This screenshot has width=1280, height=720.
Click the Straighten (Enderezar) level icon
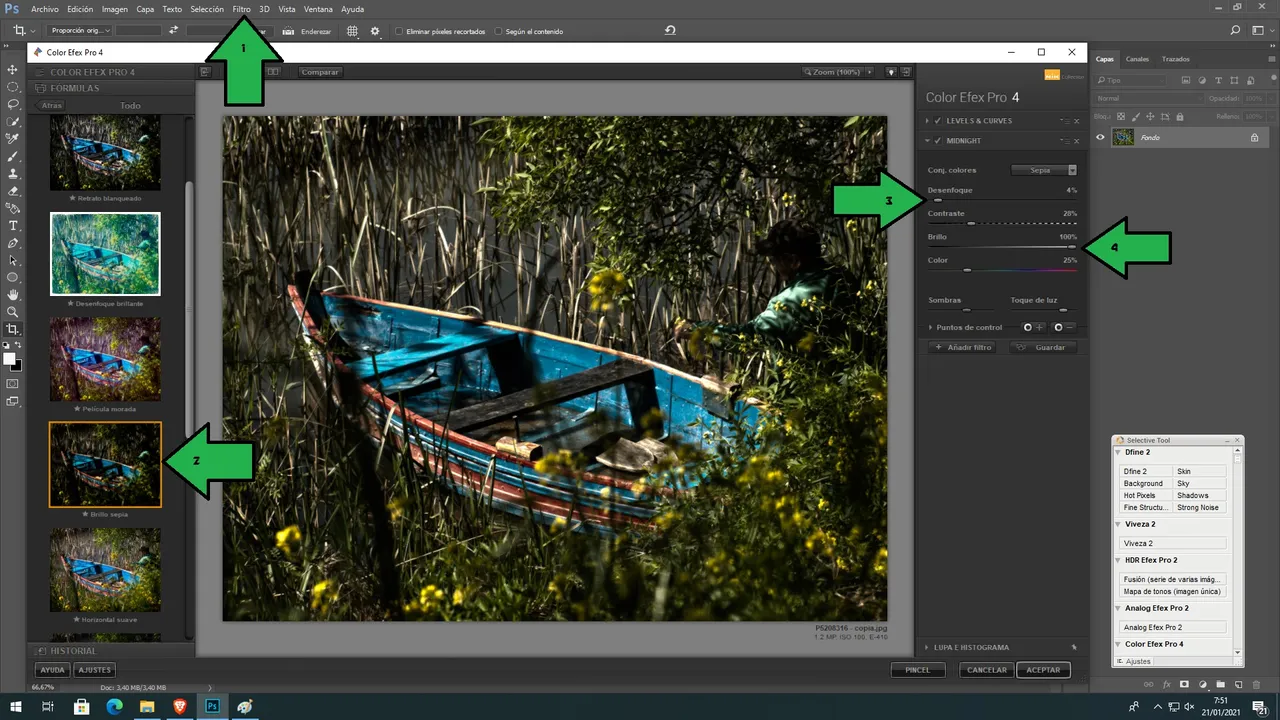(x=288, y=31)
